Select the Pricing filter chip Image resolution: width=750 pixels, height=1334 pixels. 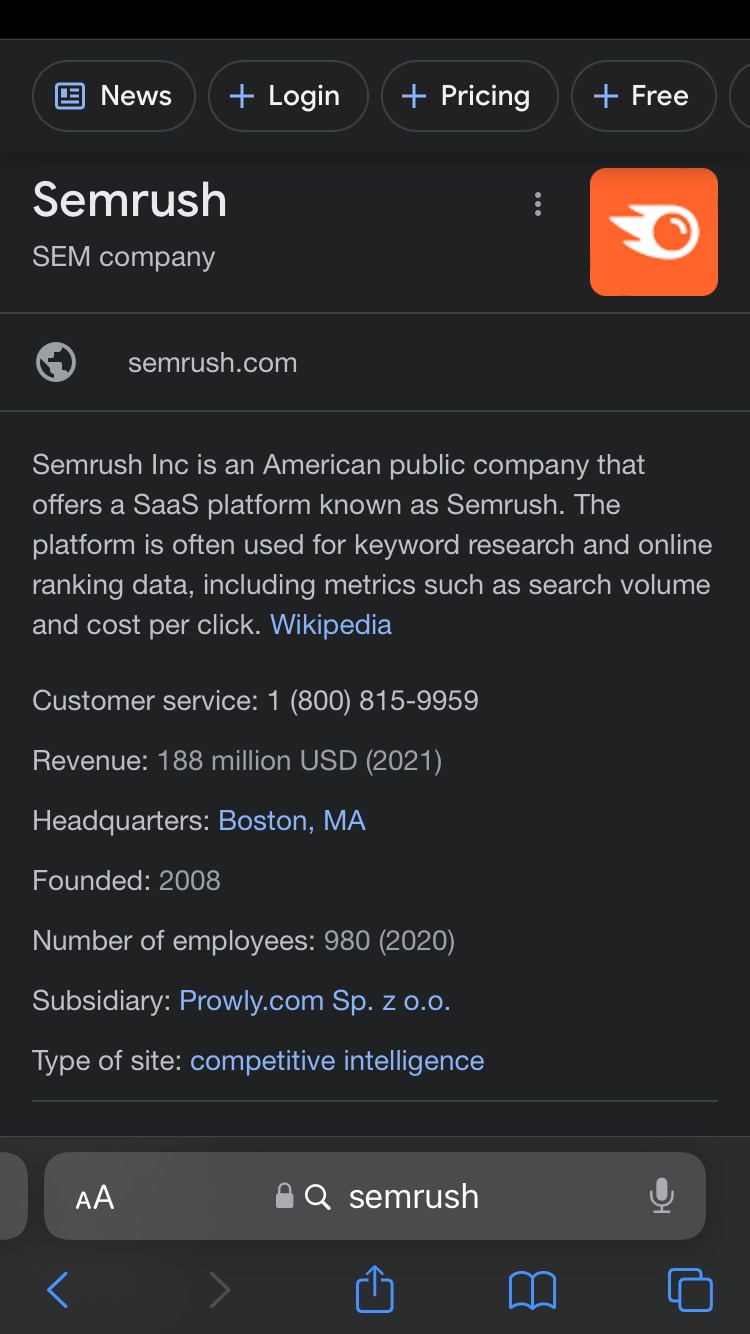click(469, 95)
